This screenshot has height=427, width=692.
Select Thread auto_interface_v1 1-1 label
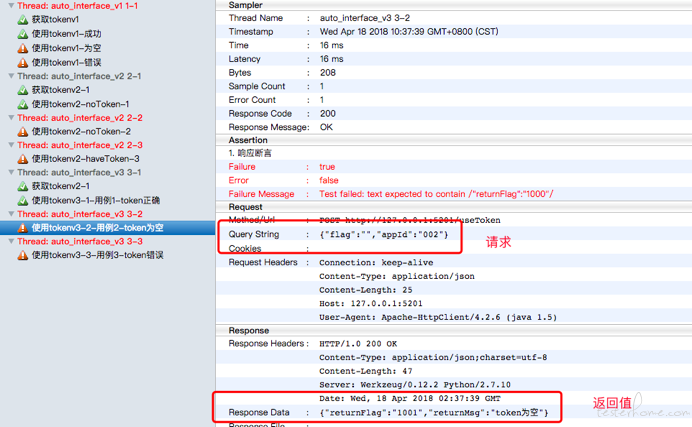(x=78, y=6)
